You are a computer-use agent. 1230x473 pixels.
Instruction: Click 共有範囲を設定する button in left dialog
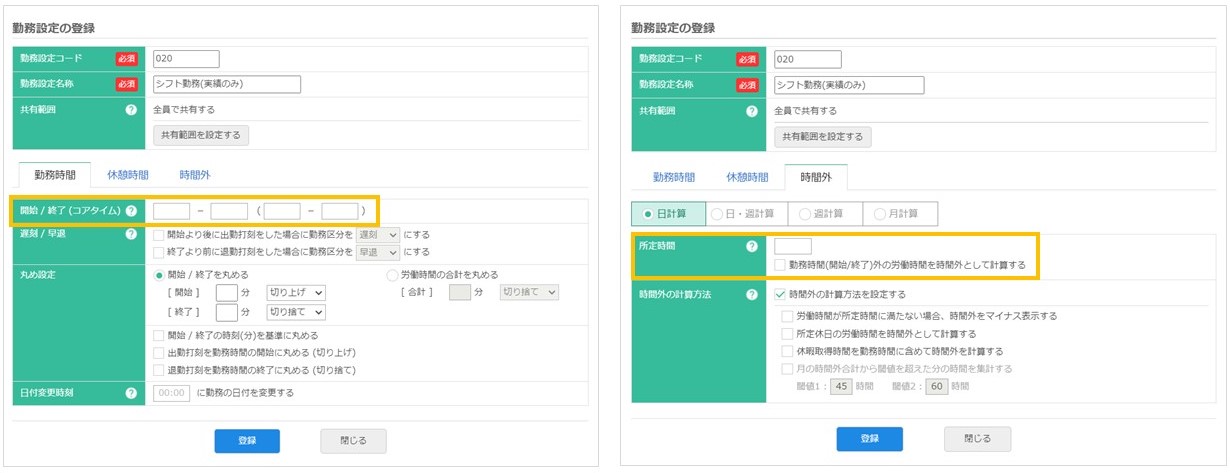coord(201,135)
